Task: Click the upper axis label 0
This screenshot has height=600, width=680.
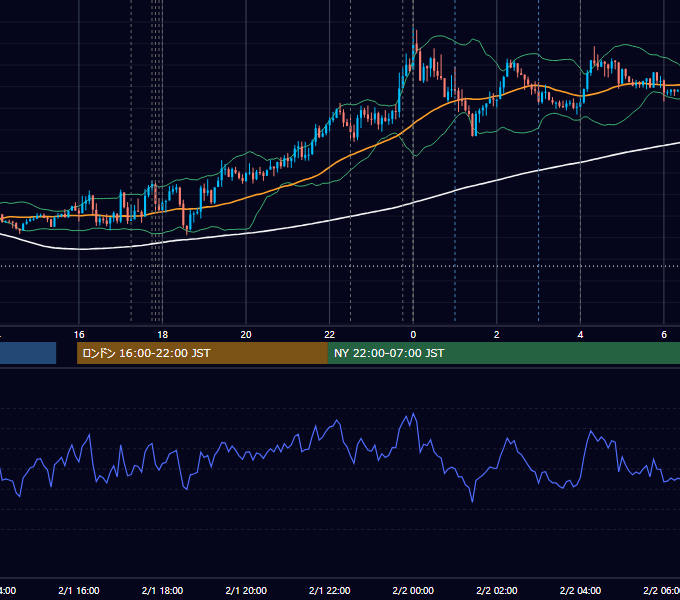Action: pyautogui.click(x=413, y=335)
